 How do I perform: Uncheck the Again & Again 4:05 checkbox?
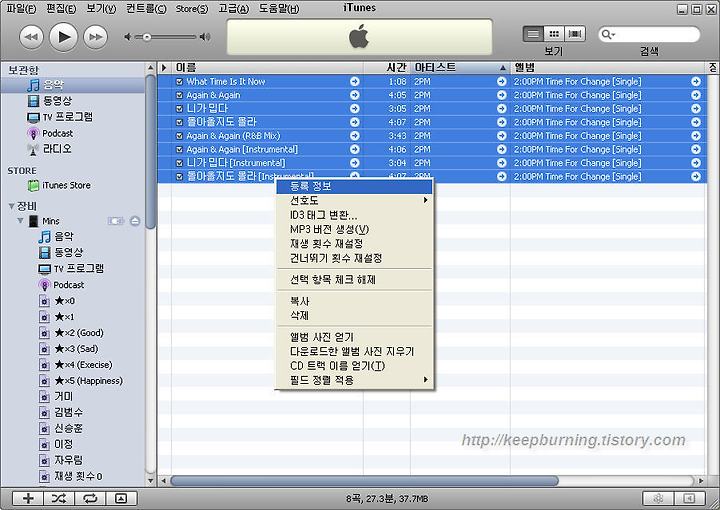pos(180,95)
